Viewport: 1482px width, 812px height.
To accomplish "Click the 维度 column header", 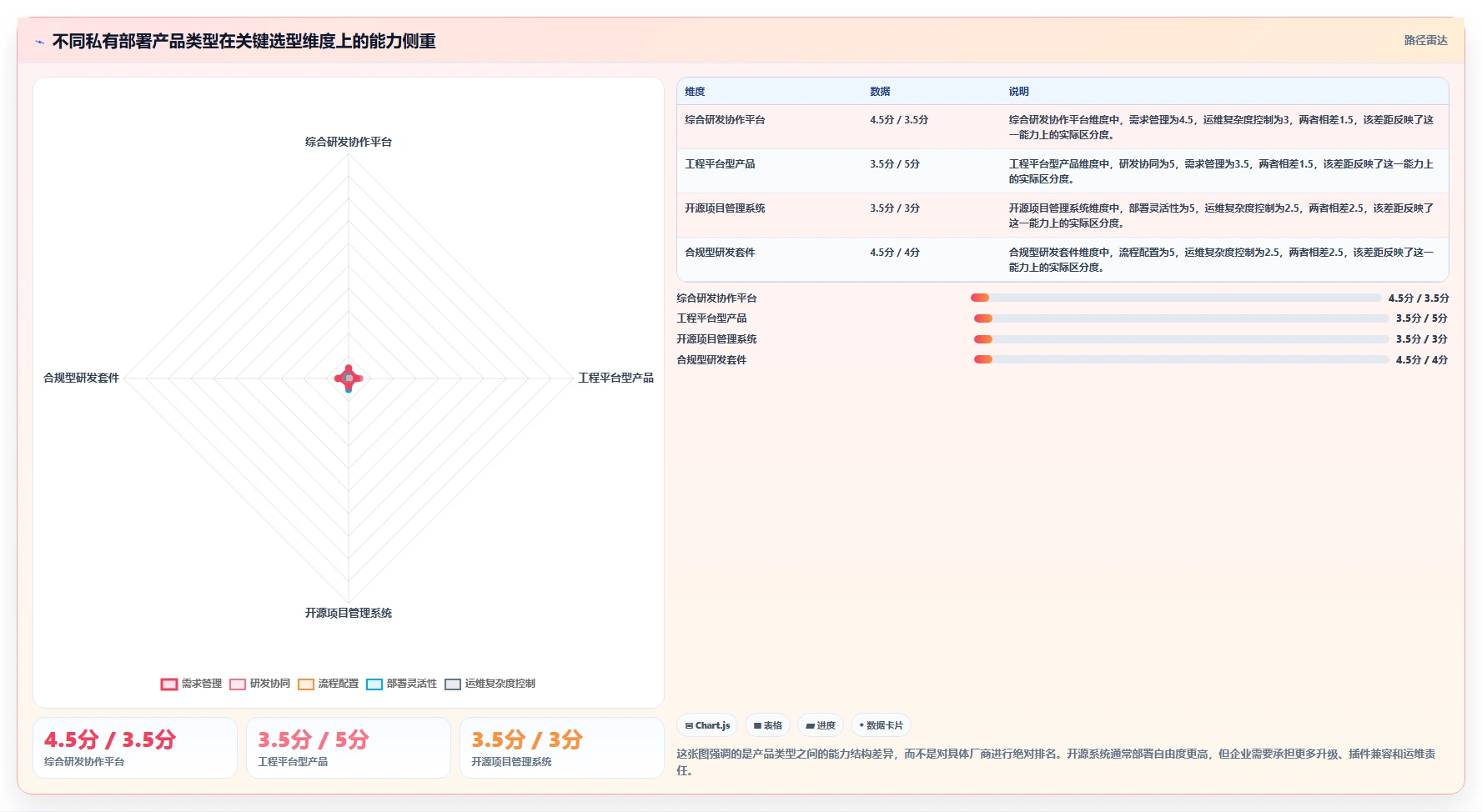I will 695,92.
